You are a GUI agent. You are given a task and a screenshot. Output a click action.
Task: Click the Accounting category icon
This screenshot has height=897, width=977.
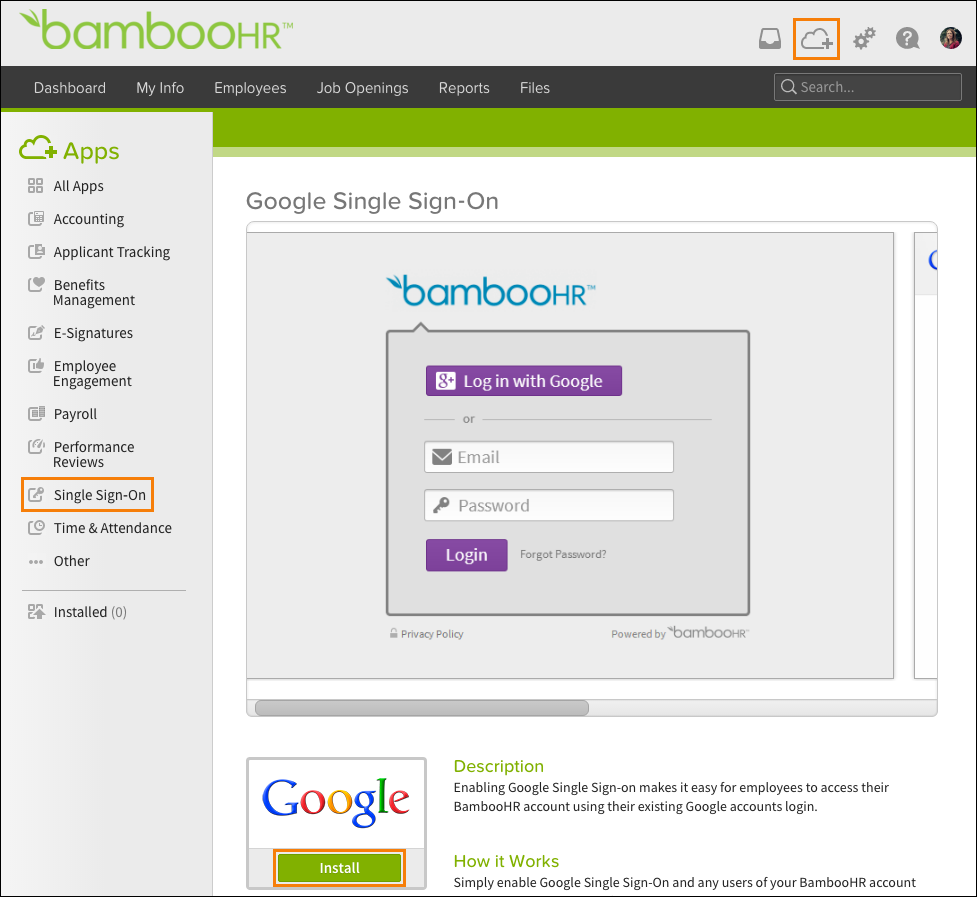pos(36,218)
